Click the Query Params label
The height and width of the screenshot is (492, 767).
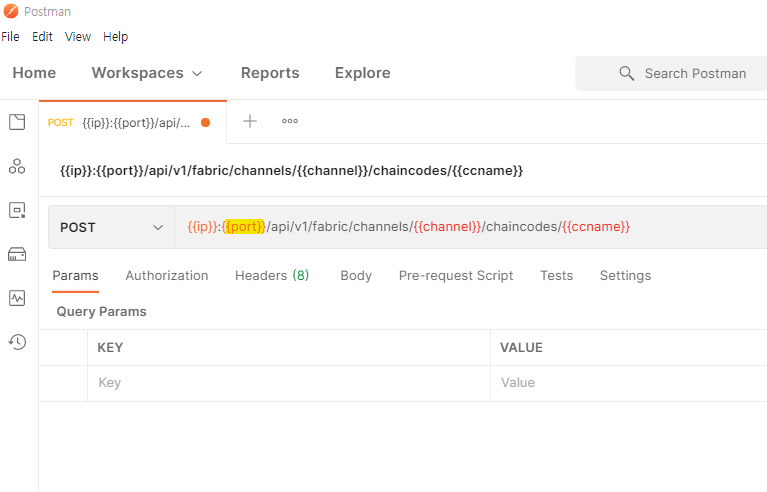101,312
